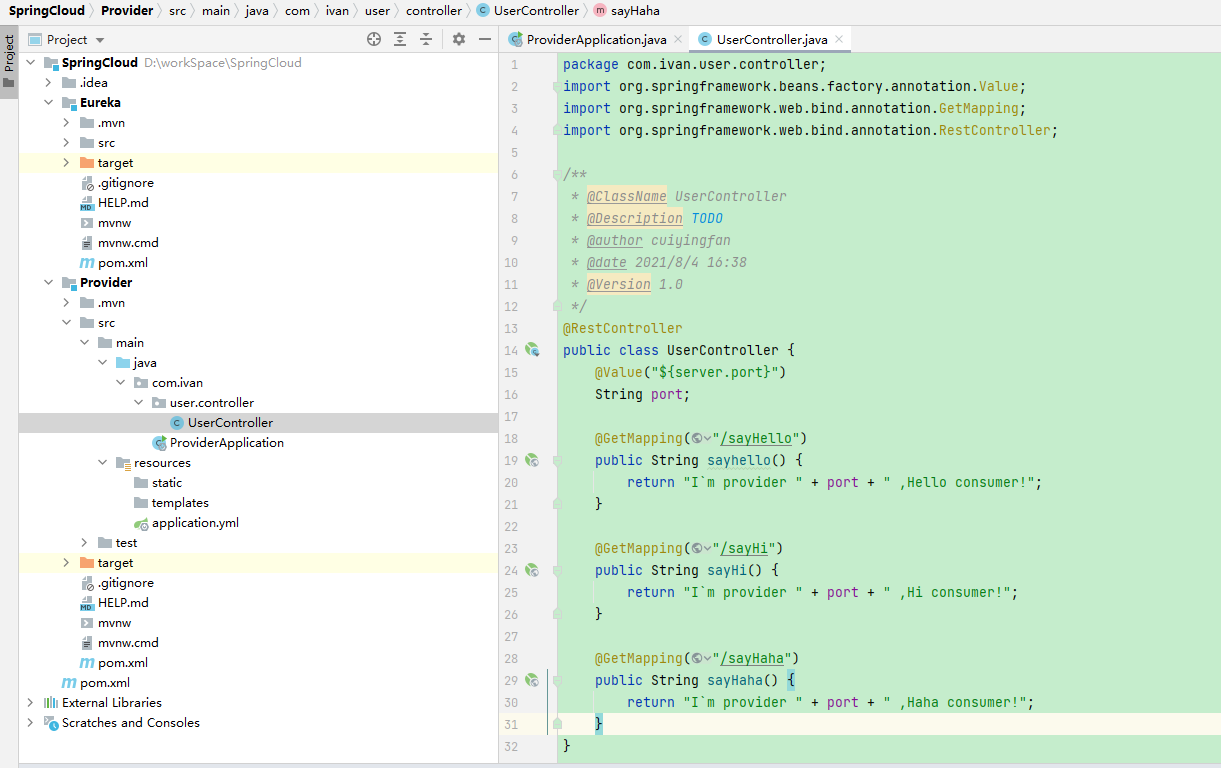Image resolution: width=1221 pixels, height=768 pixels.
Task: Collapse the Provider module
Action: 49,282
